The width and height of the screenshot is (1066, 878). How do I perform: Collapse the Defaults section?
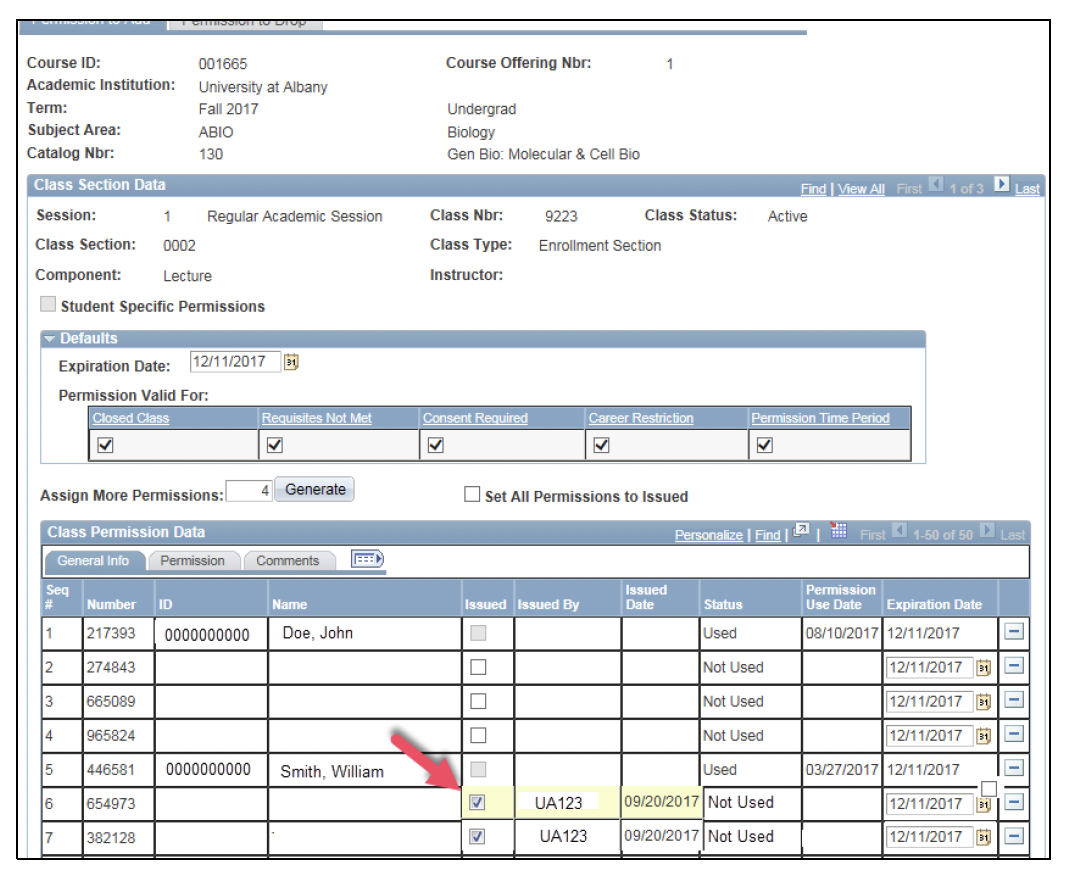click(50, 339)
